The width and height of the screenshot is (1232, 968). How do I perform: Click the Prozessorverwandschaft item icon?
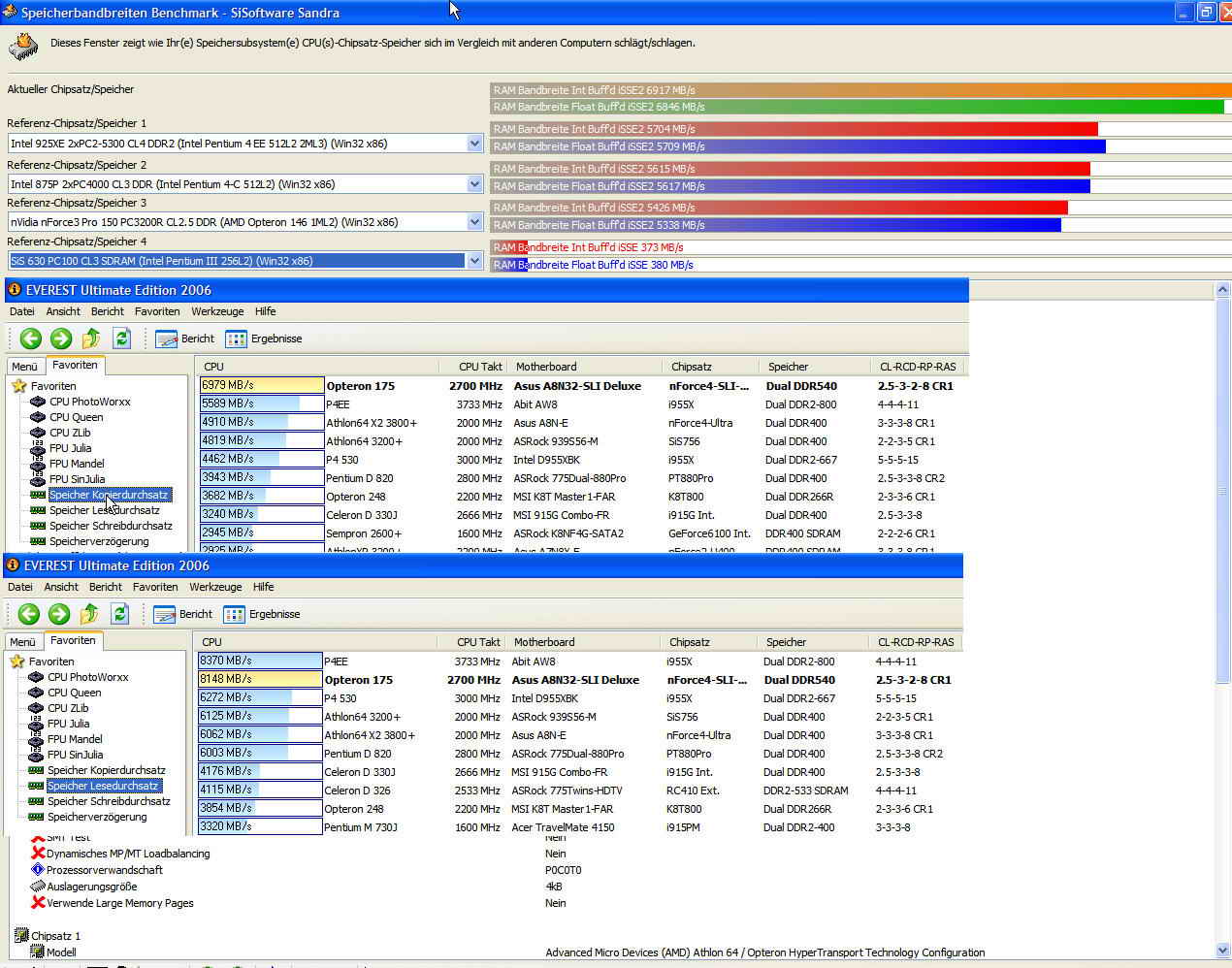[x=38, y=869]
